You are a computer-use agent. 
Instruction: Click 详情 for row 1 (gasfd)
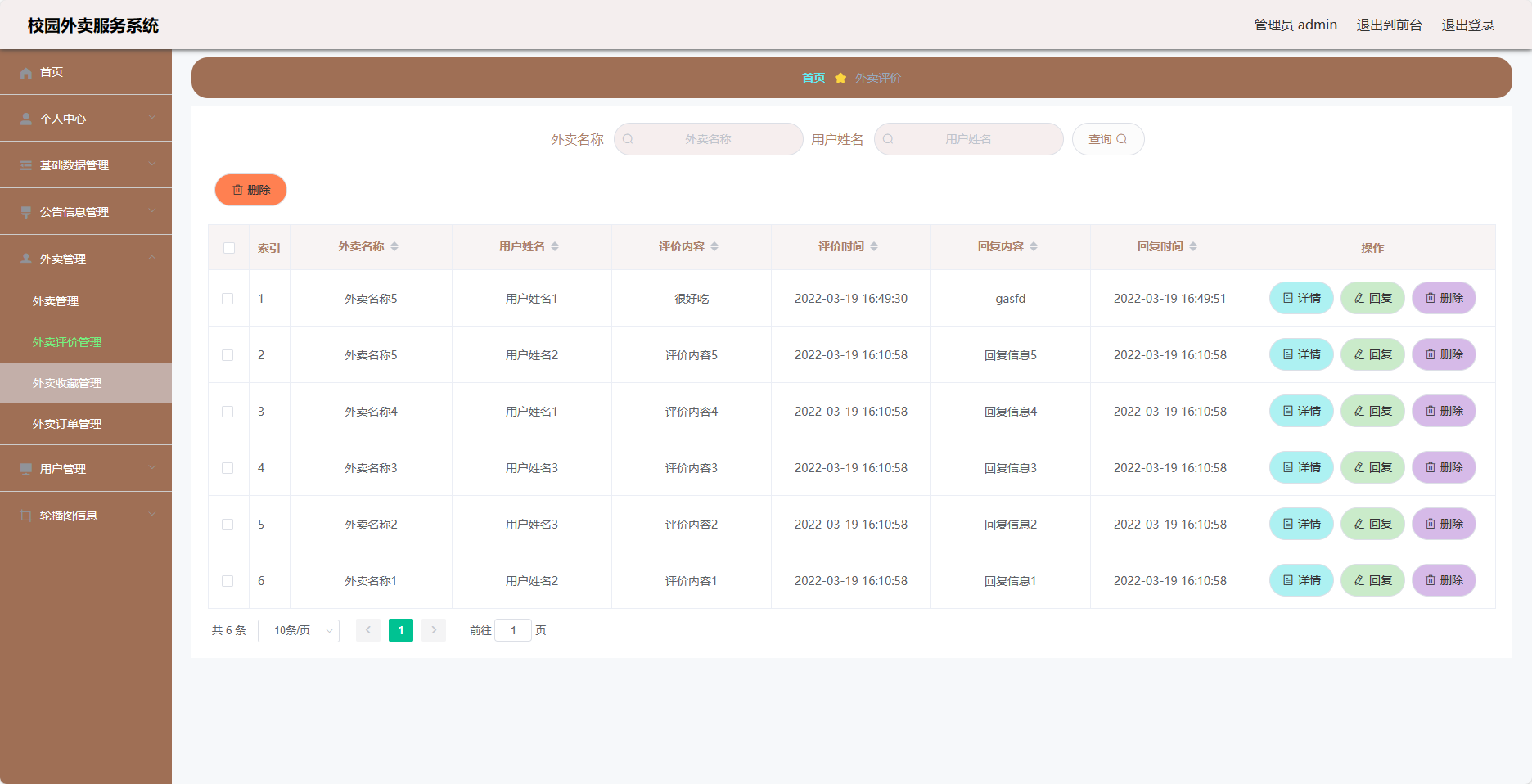tap(1301, 298)
